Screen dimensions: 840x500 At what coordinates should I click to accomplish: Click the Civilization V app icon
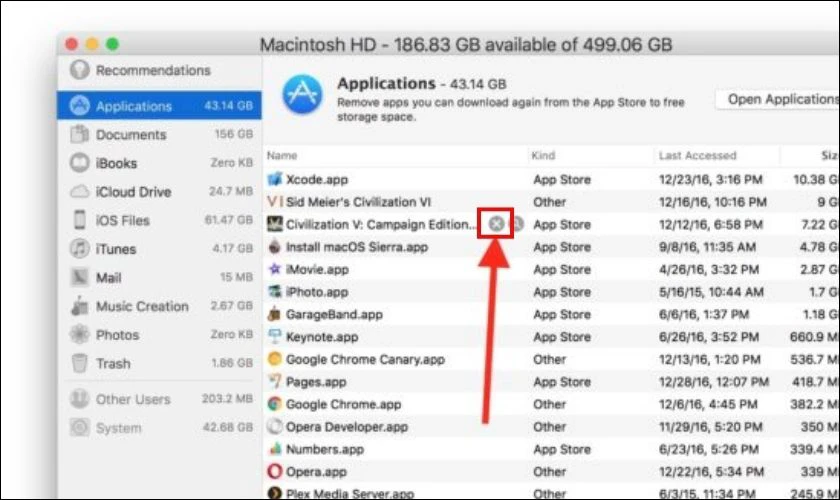tap(275, 224)
